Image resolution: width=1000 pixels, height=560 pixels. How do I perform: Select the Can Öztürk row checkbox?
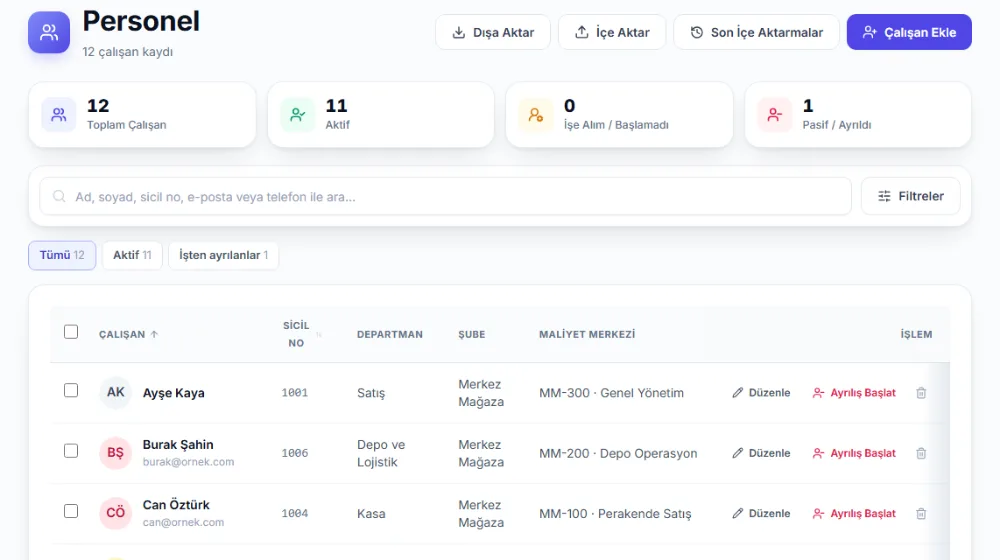pyautogui.click(x=71, y=512)
